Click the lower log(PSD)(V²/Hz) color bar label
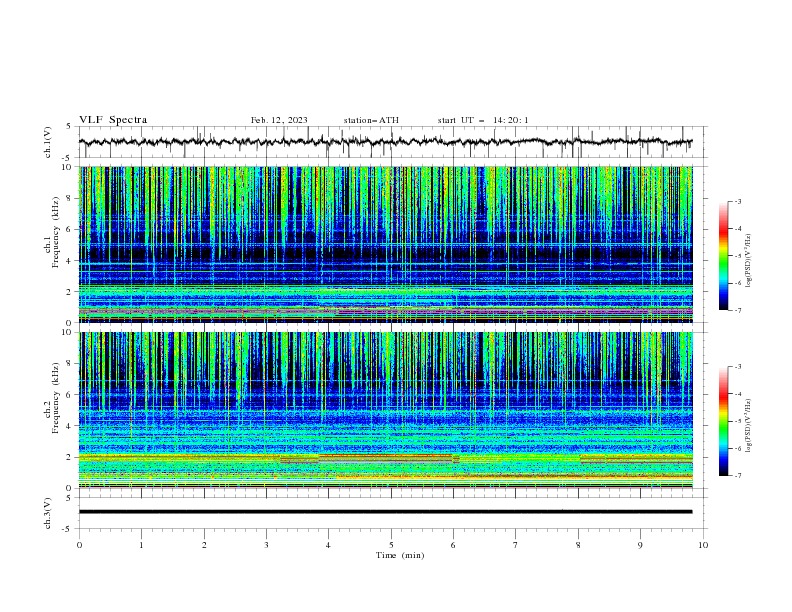 (748, 426)
